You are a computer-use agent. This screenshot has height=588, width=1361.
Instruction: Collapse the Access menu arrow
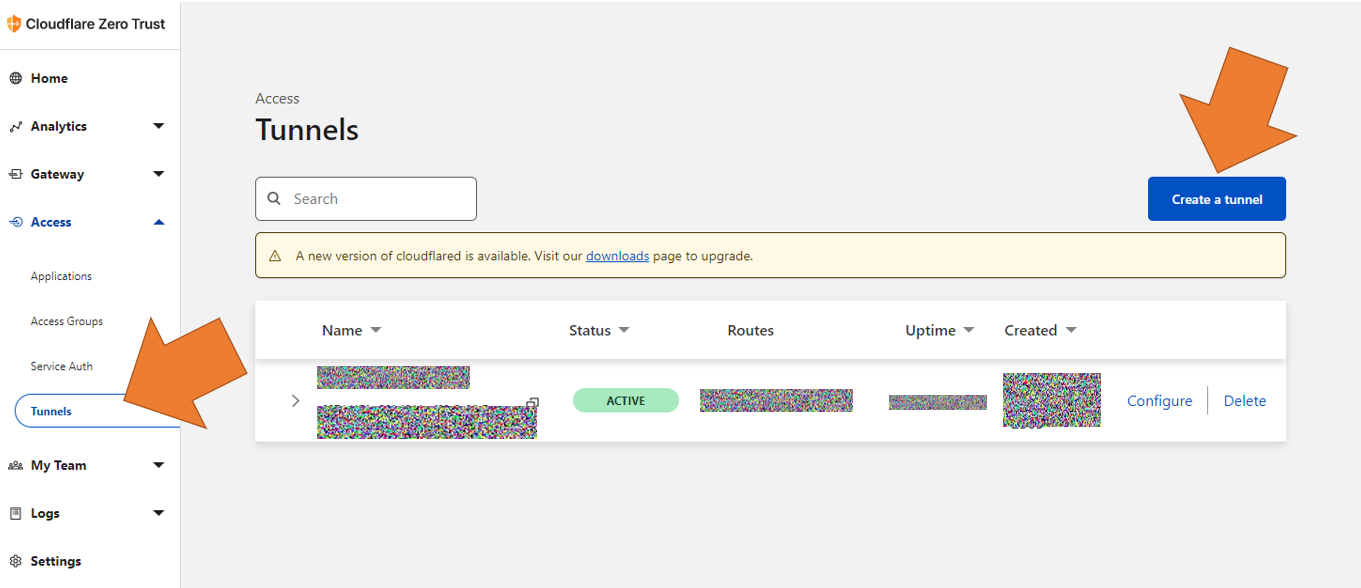point(158,222)
